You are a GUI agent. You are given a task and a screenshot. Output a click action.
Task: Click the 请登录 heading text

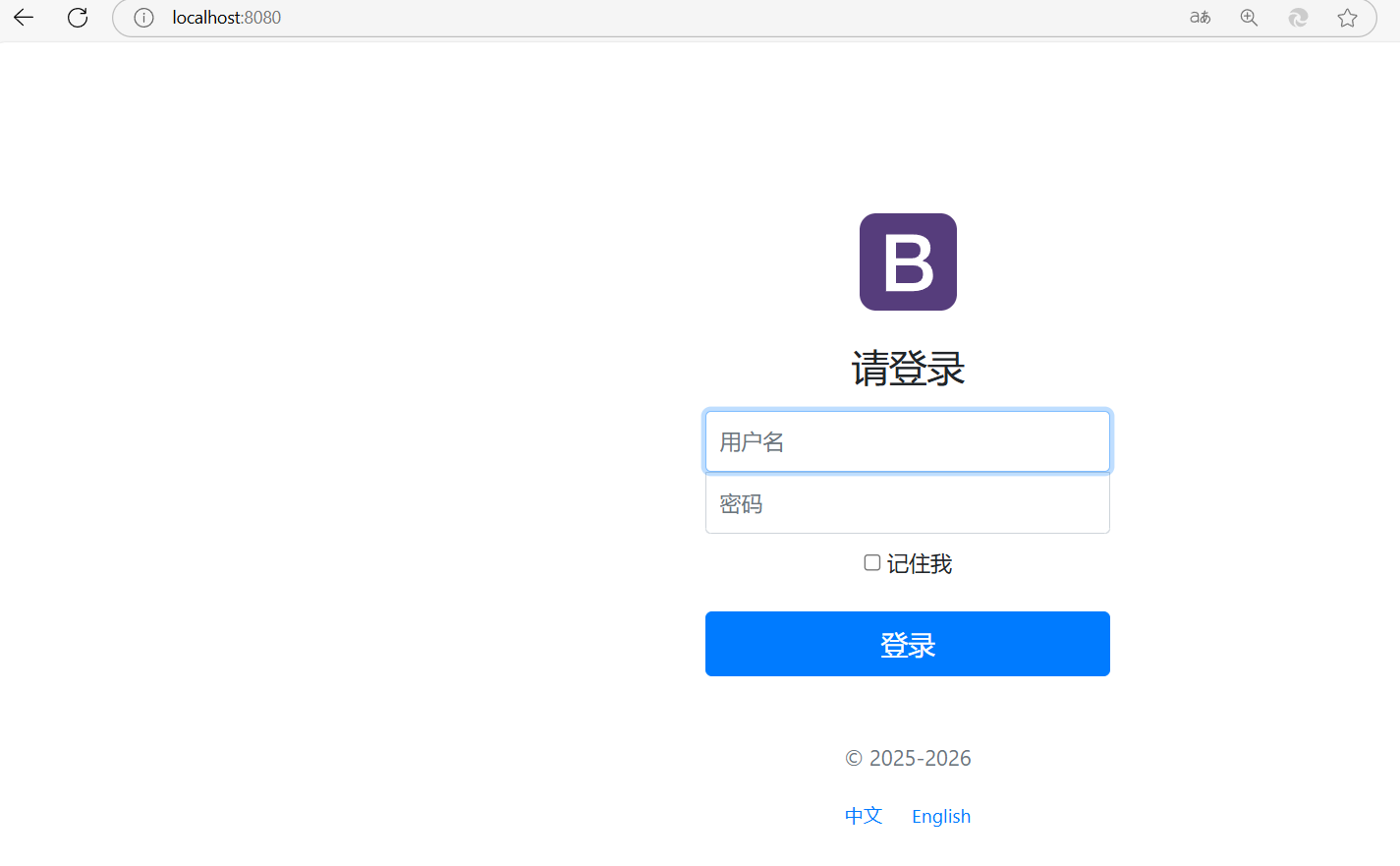click(908, 369)
